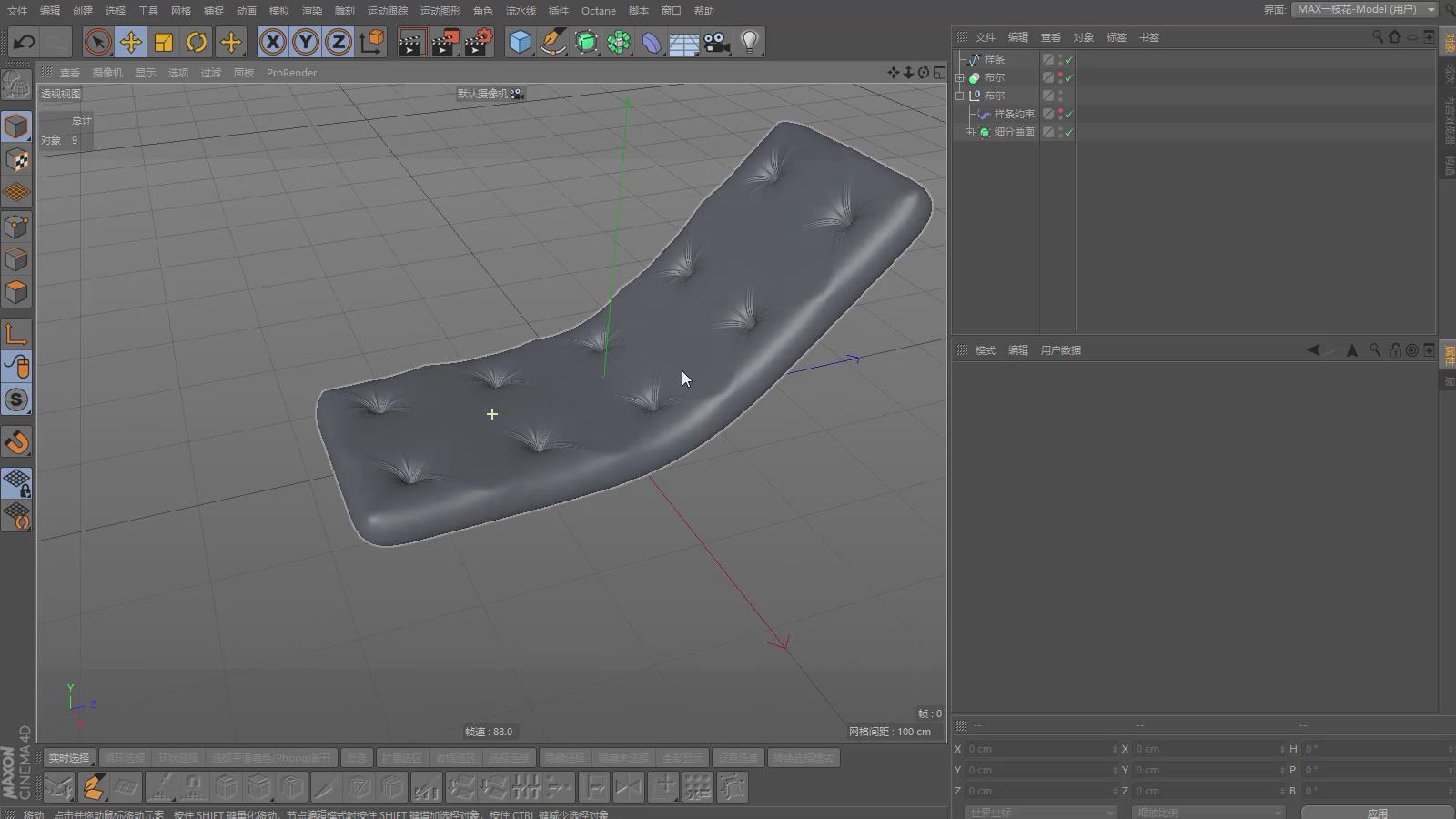The width and height of the screenshot is (1456, 819).
Task: Click the Subdivision Surface generator icon
Action: point(586,42)
